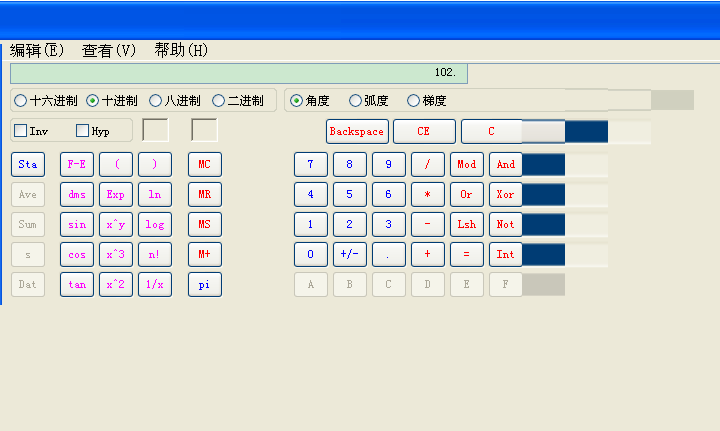
Task: Open the Sta statistics button
Action: click(x=28, y=164)
